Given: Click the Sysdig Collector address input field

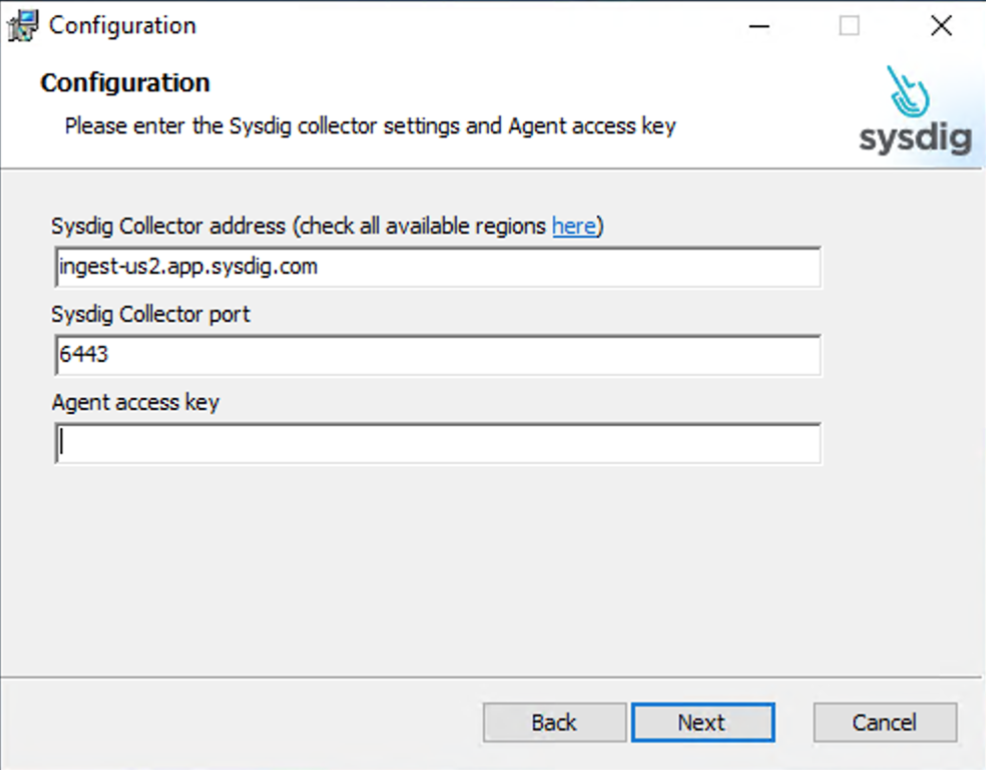Looking at the screenshot, I should [x=437, y=267].
